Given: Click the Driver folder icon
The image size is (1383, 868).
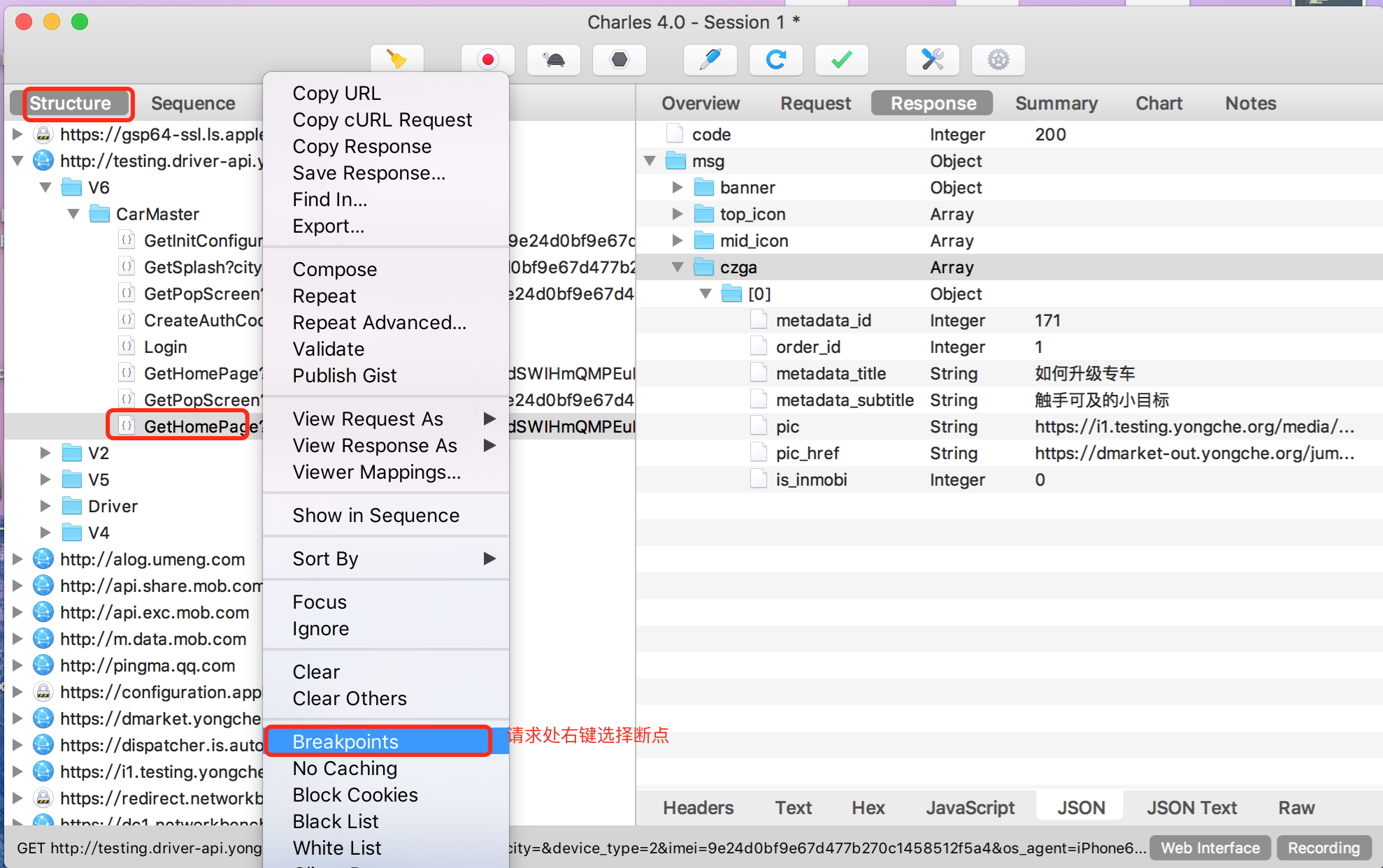Looking at the screenshot, I should (71, 506).
